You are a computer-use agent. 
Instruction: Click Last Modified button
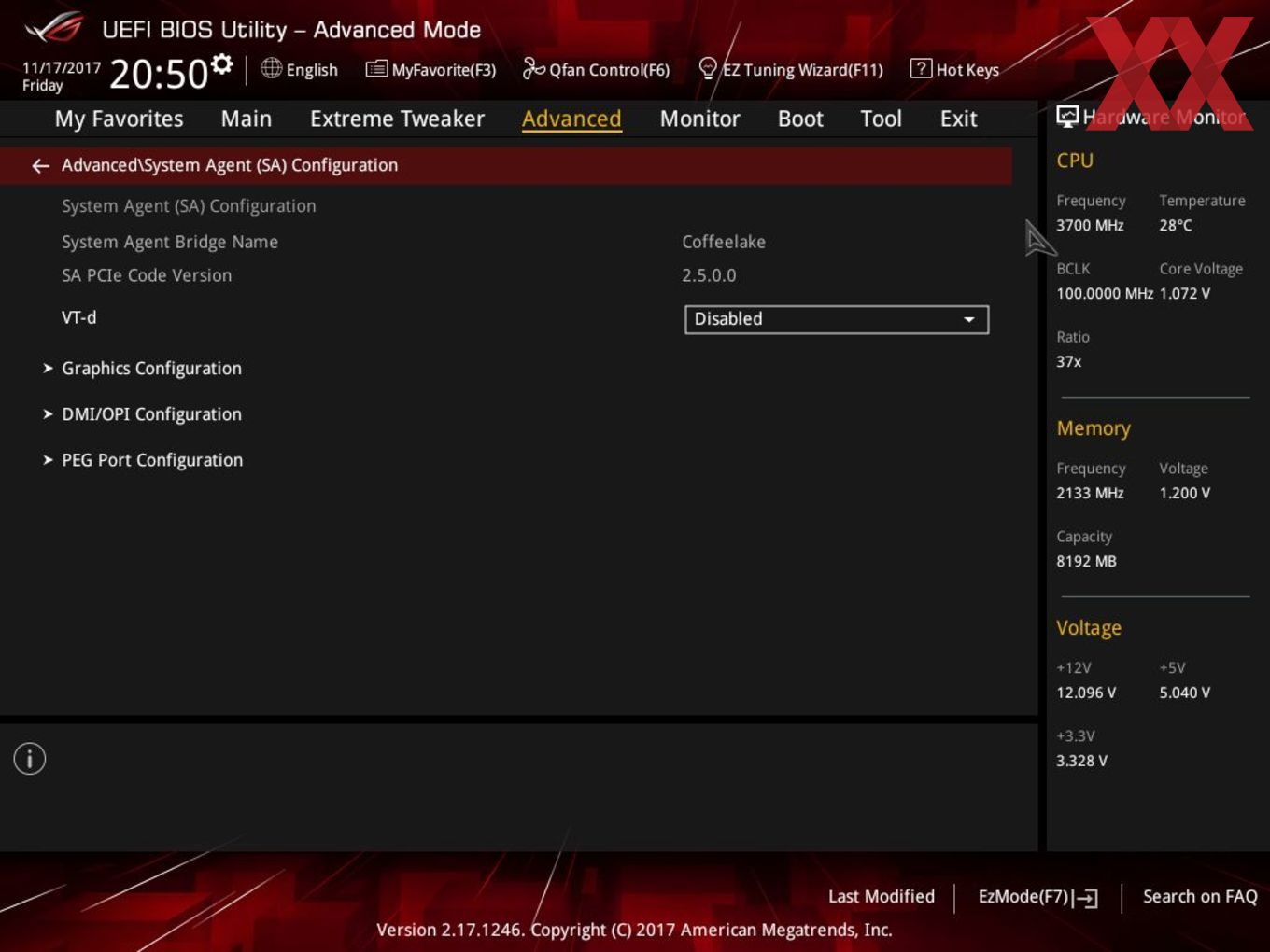coord(882,896)
